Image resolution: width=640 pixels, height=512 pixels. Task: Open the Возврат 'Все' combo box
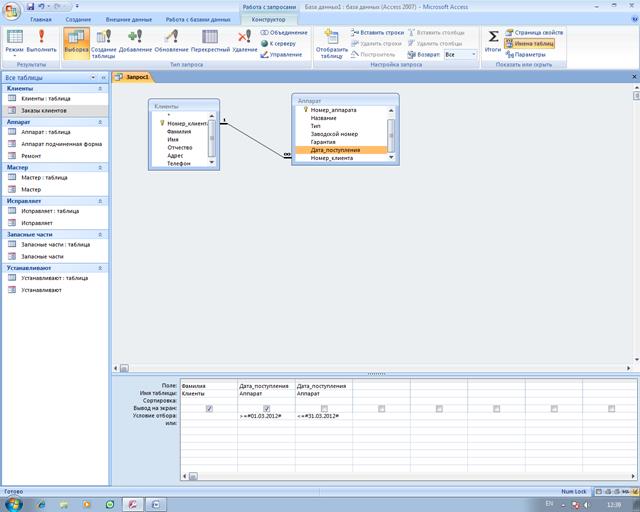click(x=462, y=55)
